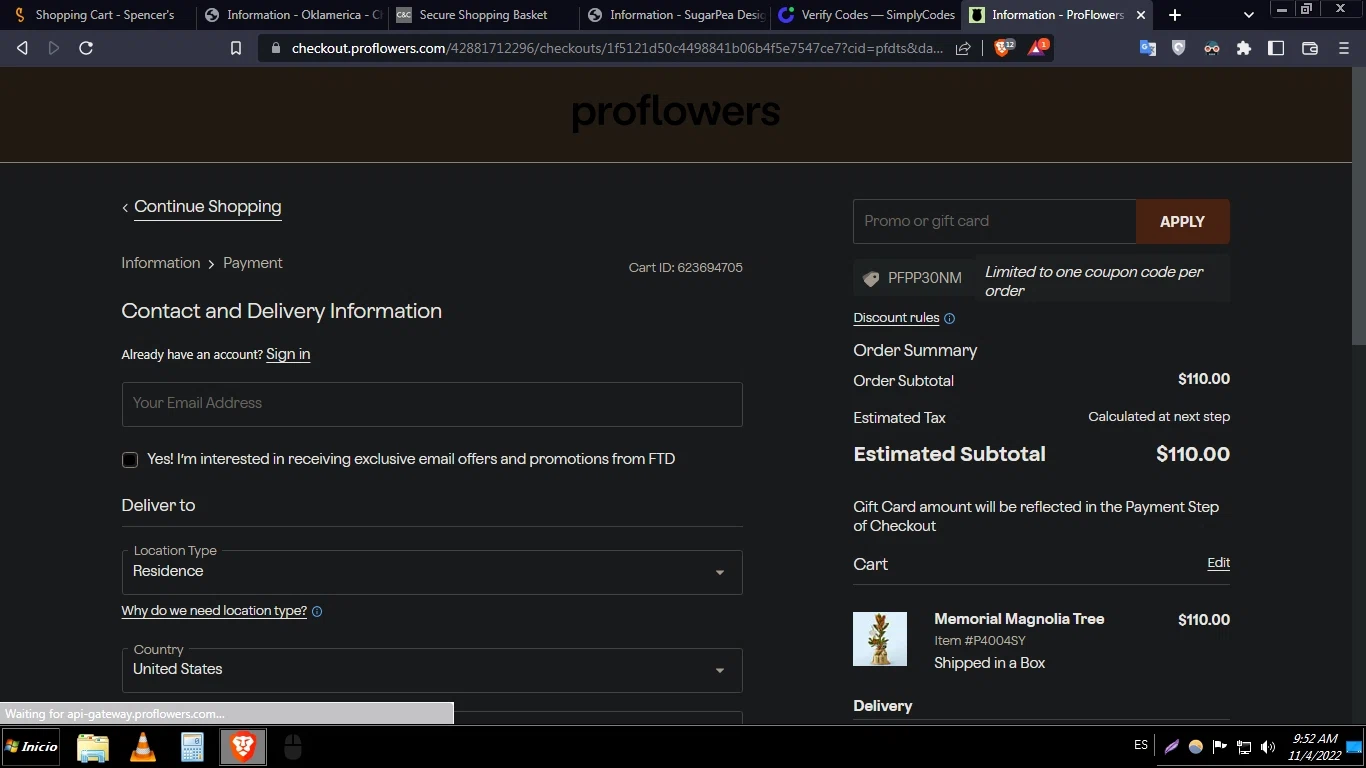Image resolution: width=1366 pixels, height=768 pixels.
Task: Click the Memorial Magnolia Tree product name
Action: click(x=1019, y=619)
